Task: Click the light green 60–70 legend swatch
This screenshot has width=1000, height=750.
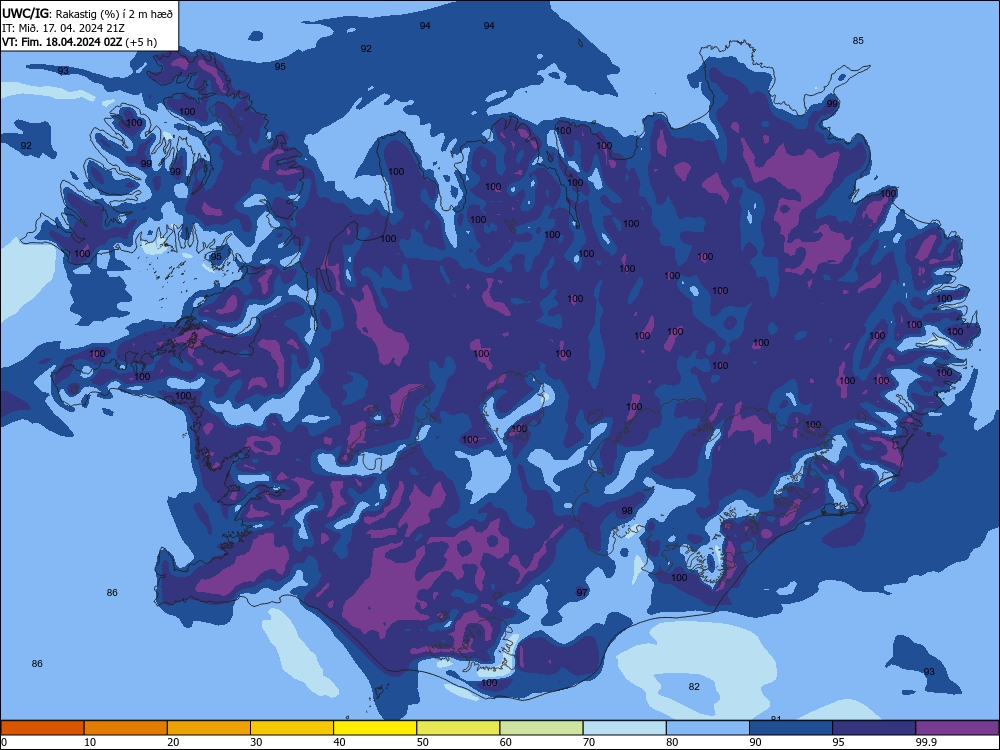Action: [541, 728]
